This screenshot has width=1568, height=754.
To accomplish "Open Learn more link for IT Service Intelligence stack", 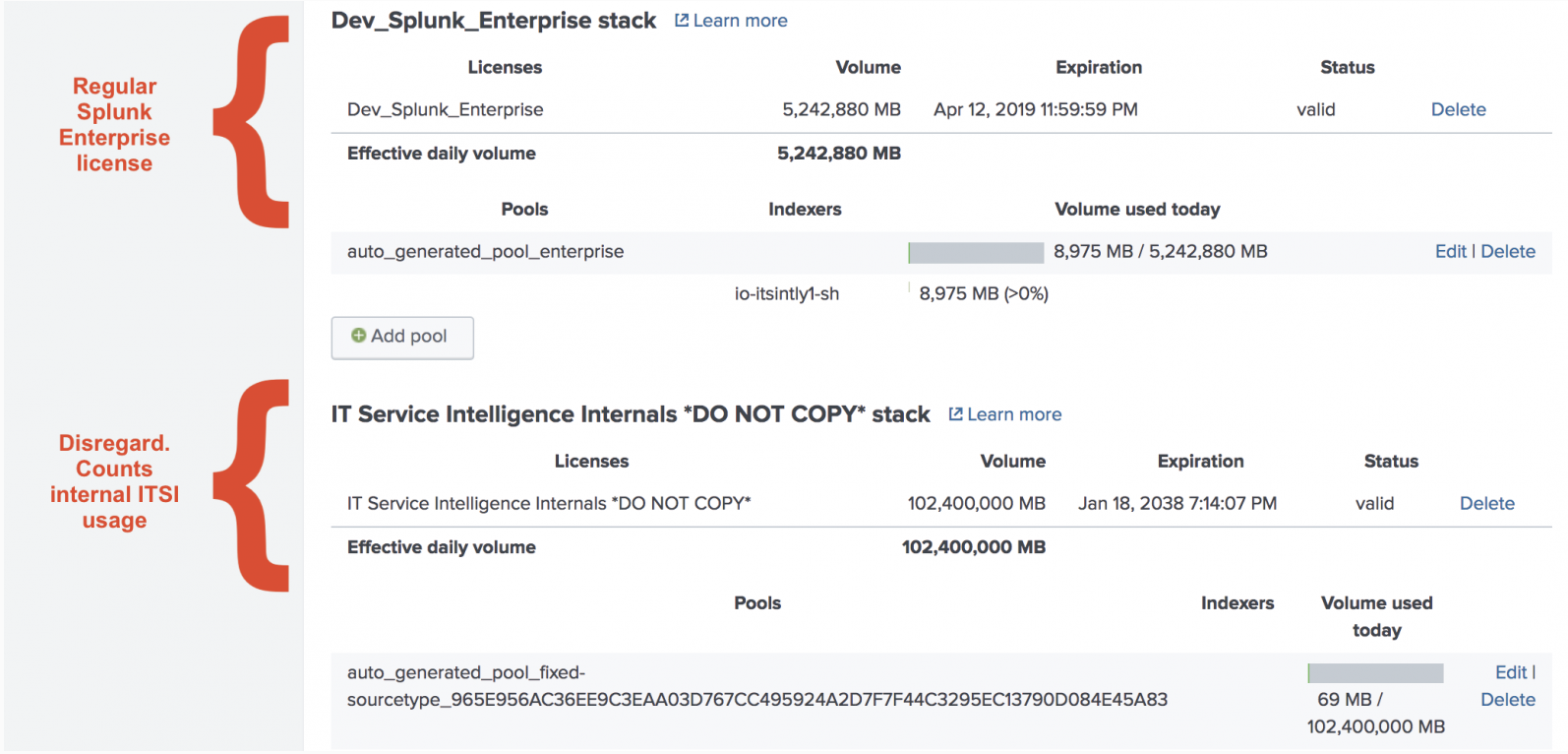I will [1014, 414].
